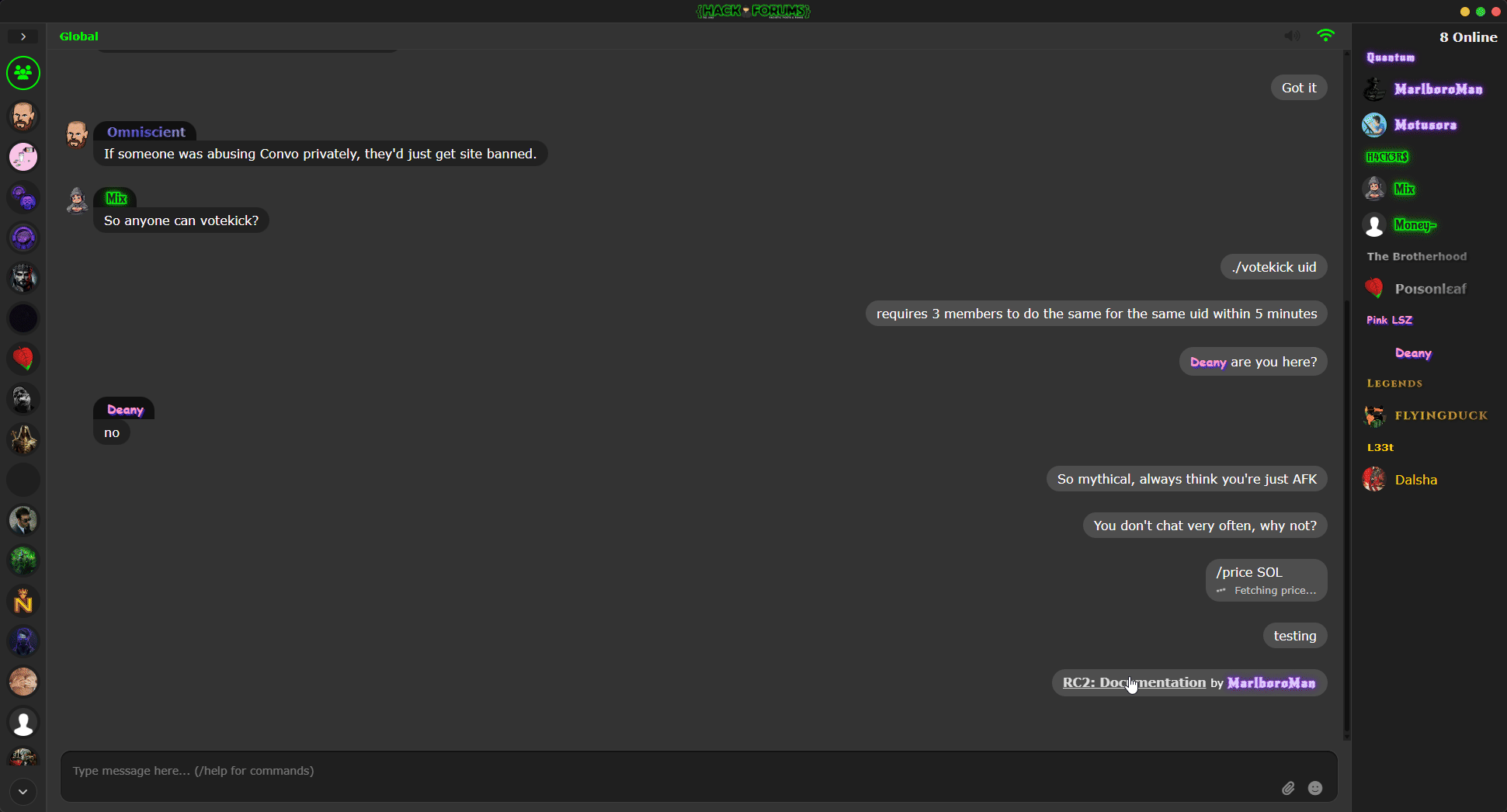The width and height of the screenshot is (1507, 812).
Task: Open the bearded man avatar conversation in sidebar
Action: [23, 116]
